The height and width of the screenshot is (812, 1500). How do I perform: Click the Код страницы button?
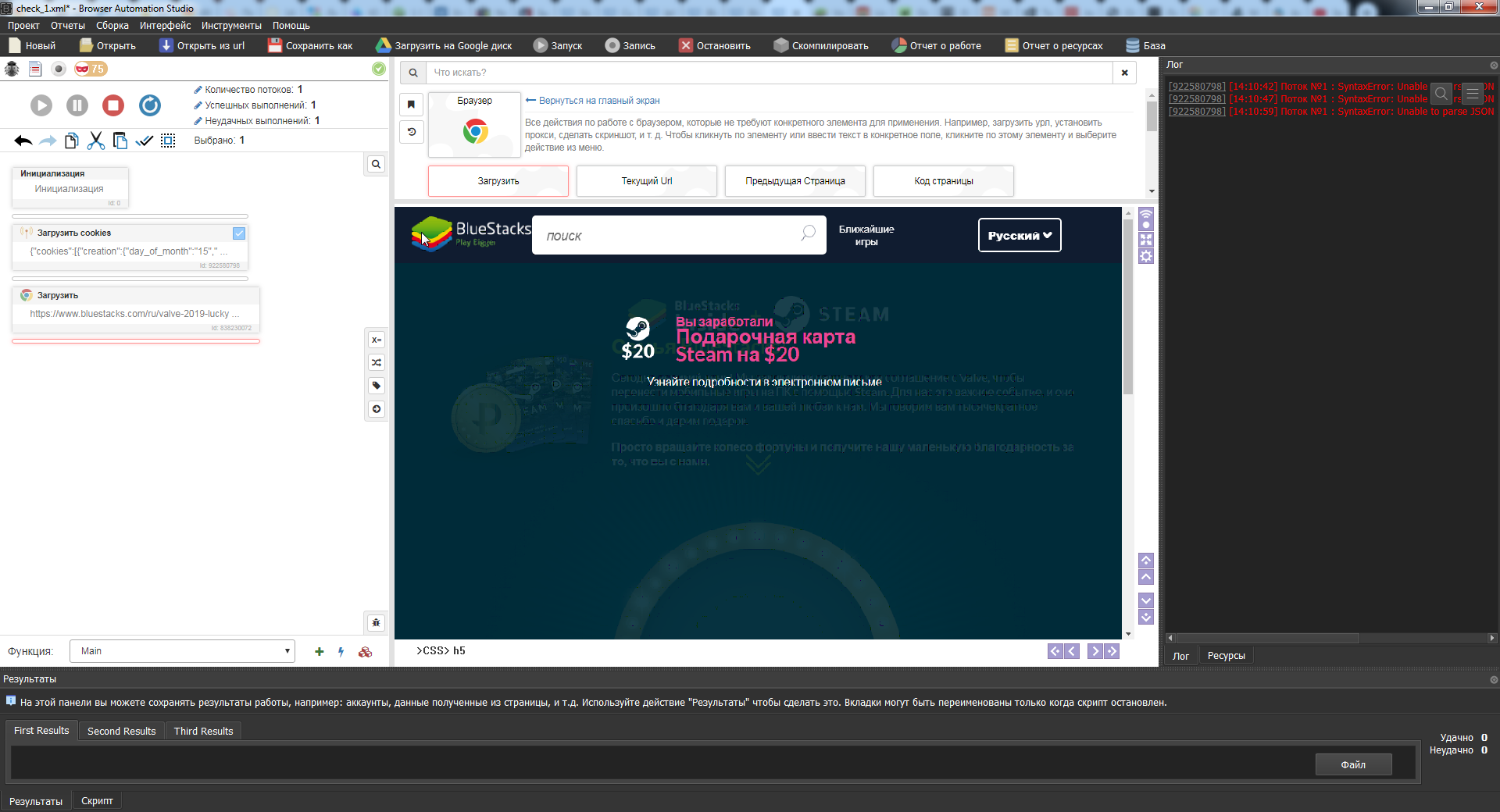click(x=944, y=181)
